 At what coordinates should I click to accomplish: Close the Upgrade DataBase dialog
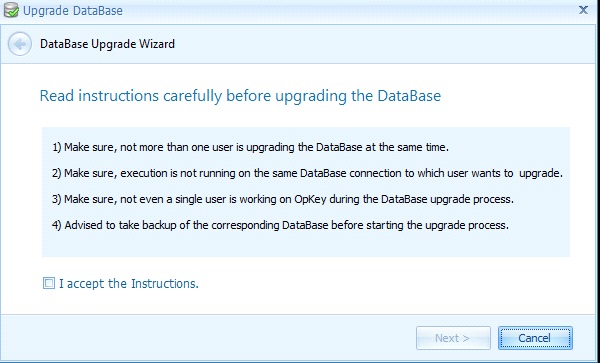tap(583, 10)
